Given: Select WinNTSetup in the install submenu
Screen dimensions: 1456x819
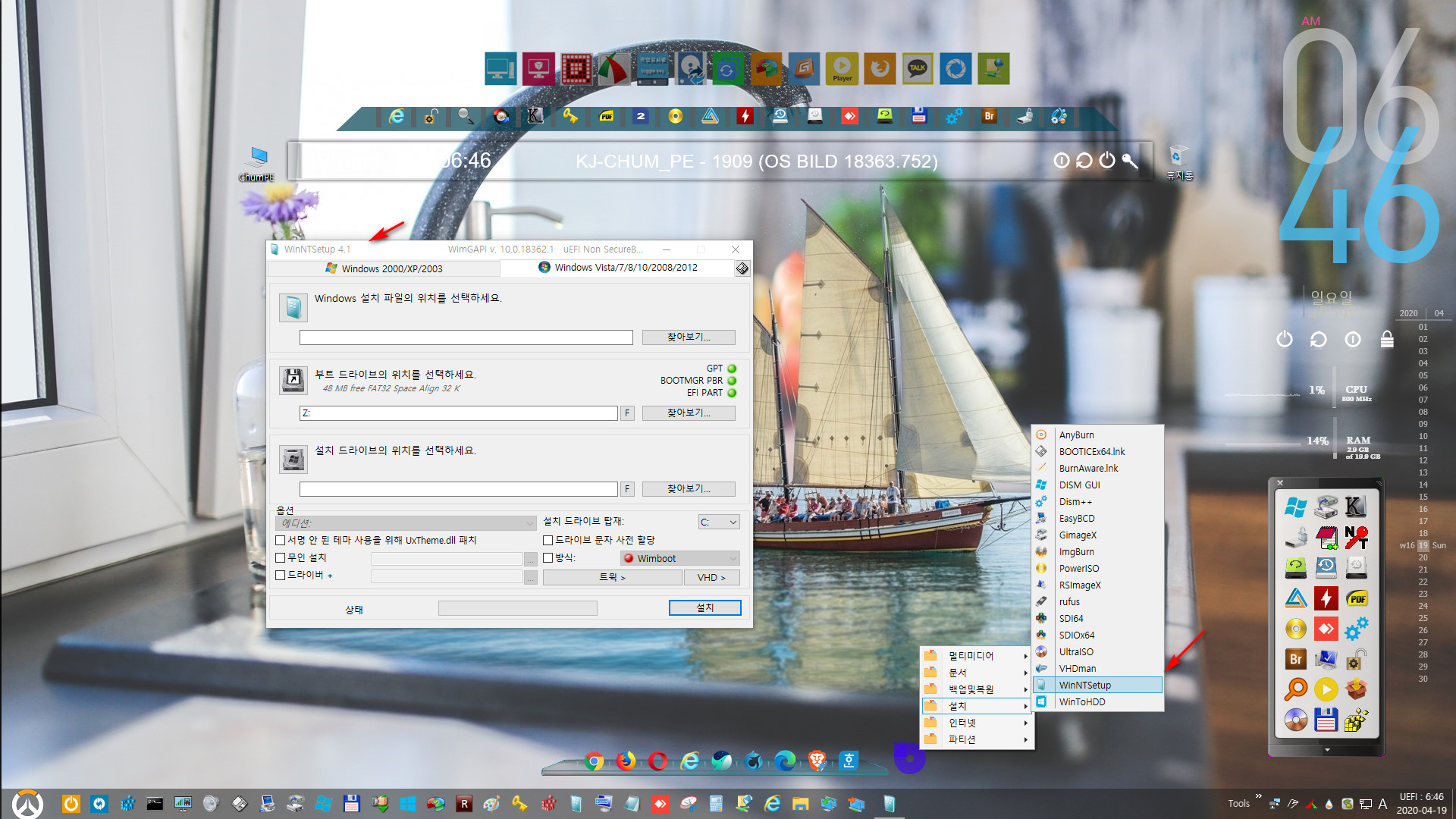Looking at the screenshot, I should click(x=1097, y=685).
